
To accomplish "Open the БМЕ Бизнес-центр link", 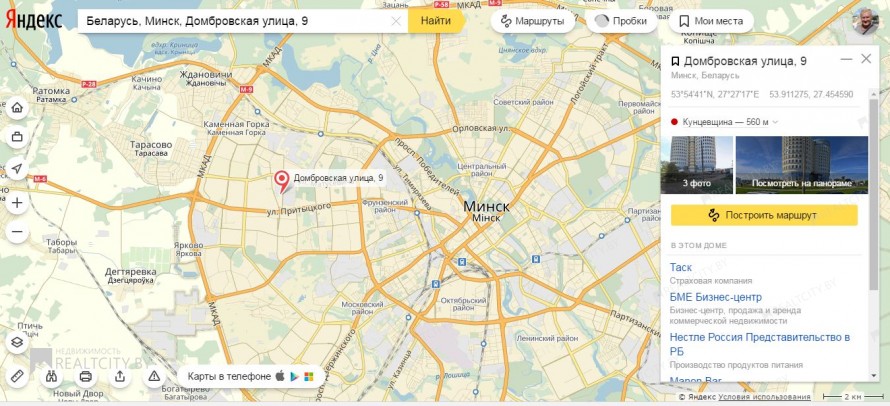I will 716,297.
